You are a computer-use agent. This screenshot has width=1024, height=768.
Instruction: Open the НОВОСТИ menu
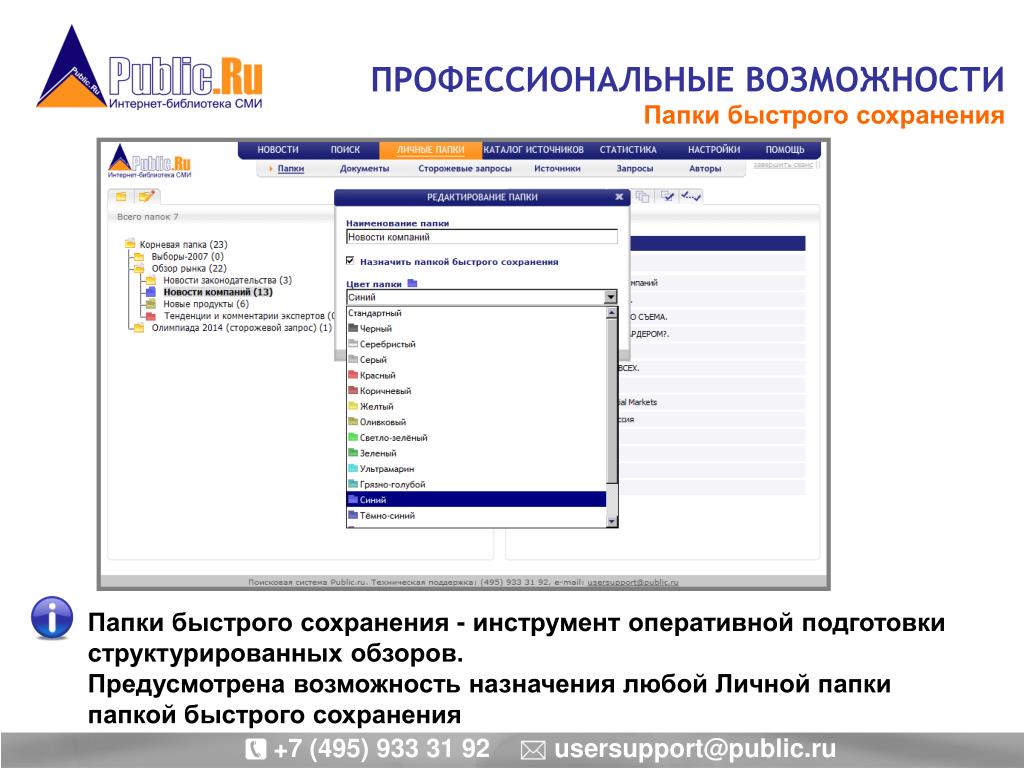tap(278, 150)
